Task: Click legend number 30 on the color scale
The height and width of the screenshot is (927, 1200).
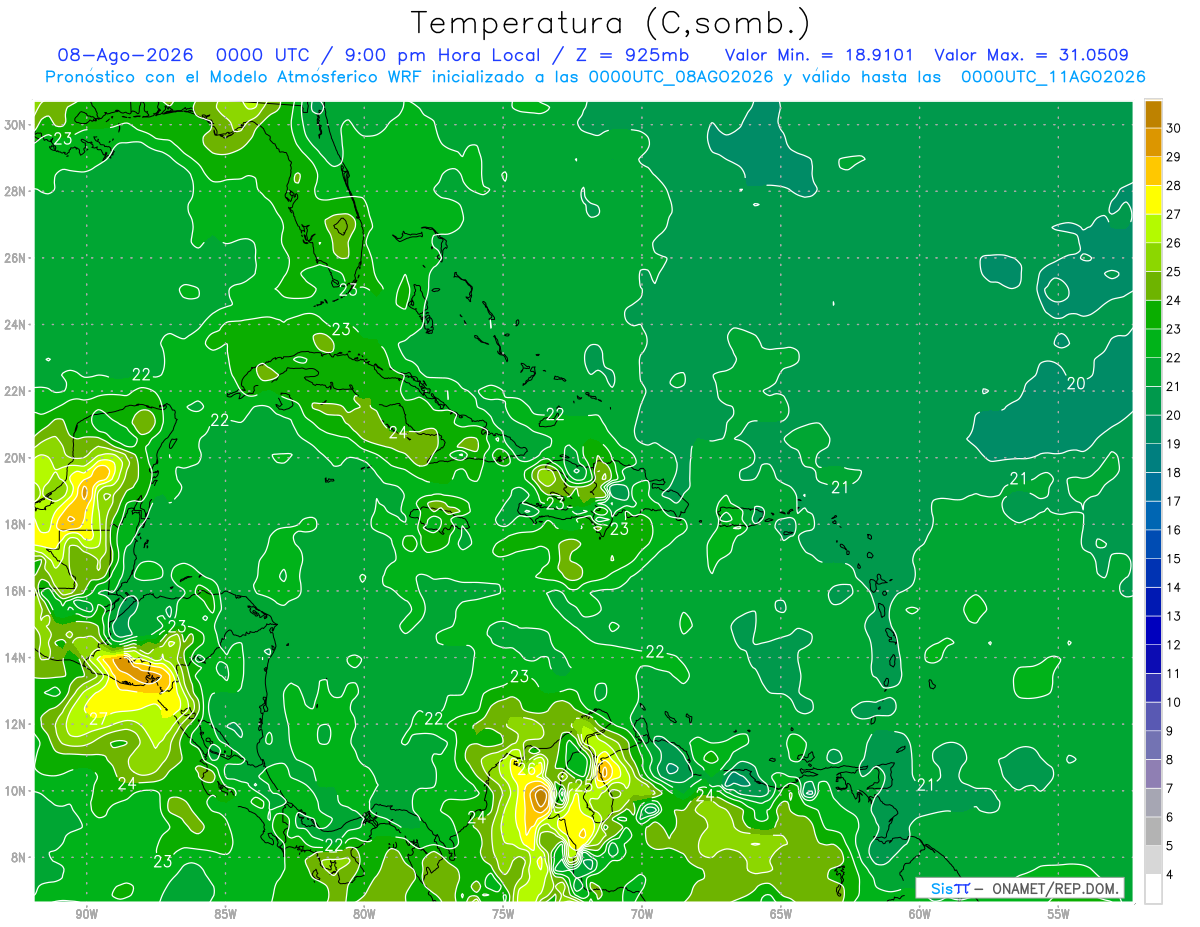Action: [x=1174, y=128]
